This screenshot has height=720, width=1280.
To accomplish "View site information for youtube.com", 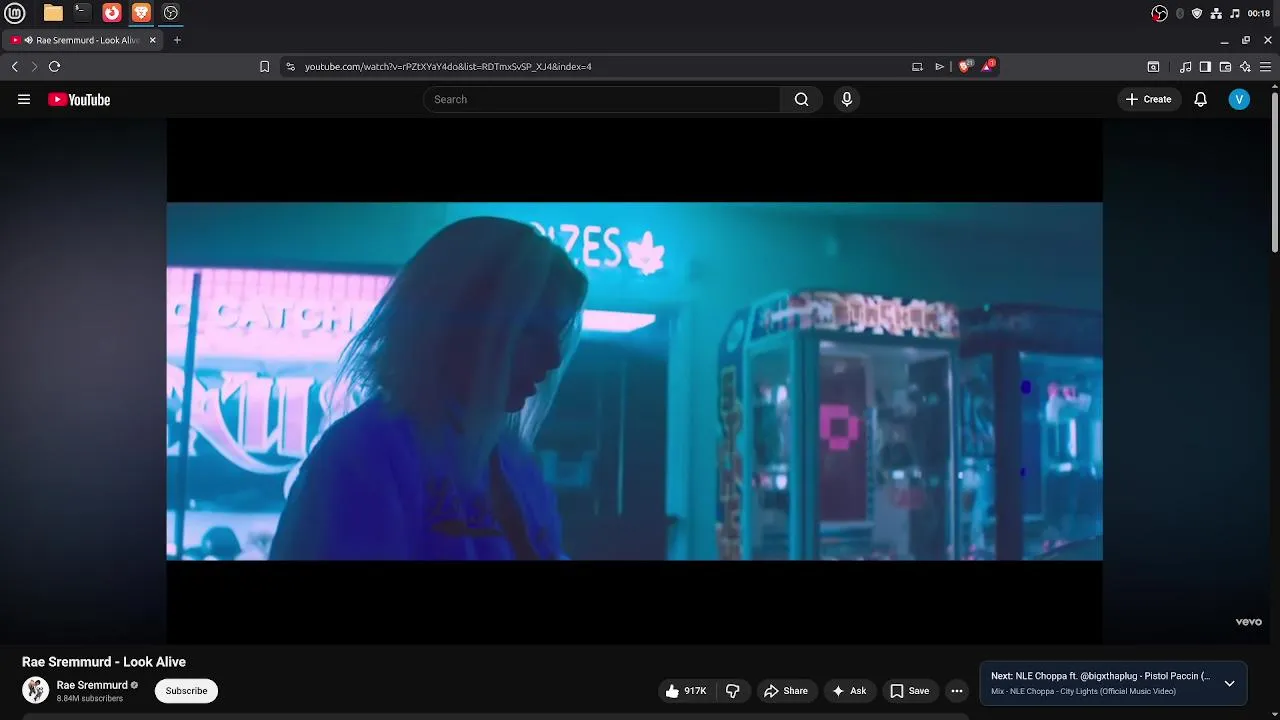I will click(x=290, y=66).
